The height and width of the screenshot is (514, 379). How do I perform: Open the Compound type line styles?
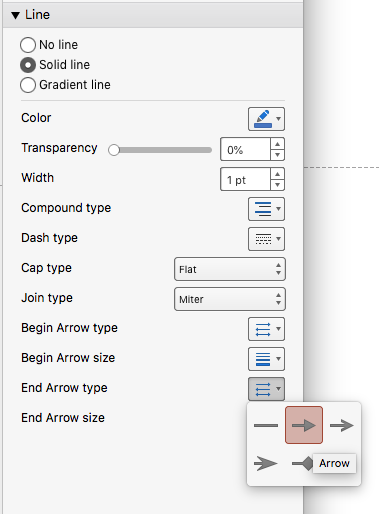coord(266,209)
